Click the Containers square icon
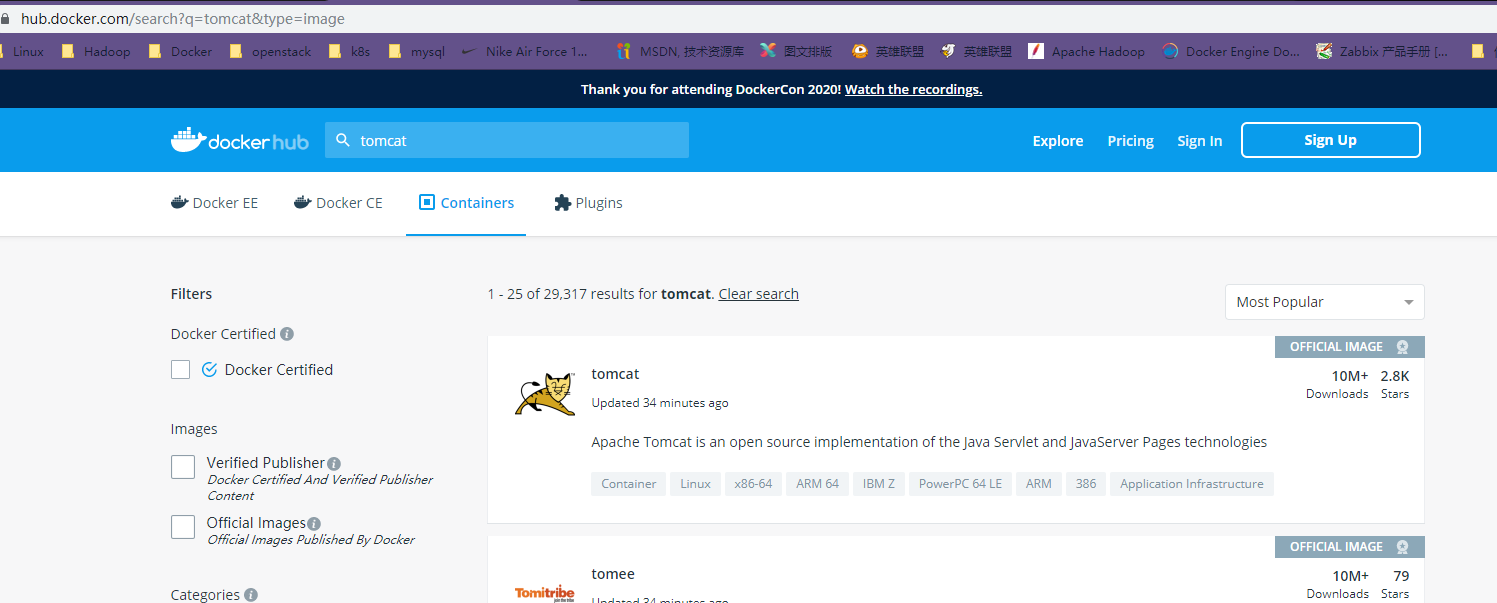This screenshot has width=1497, height=603. tap(427, 203)
